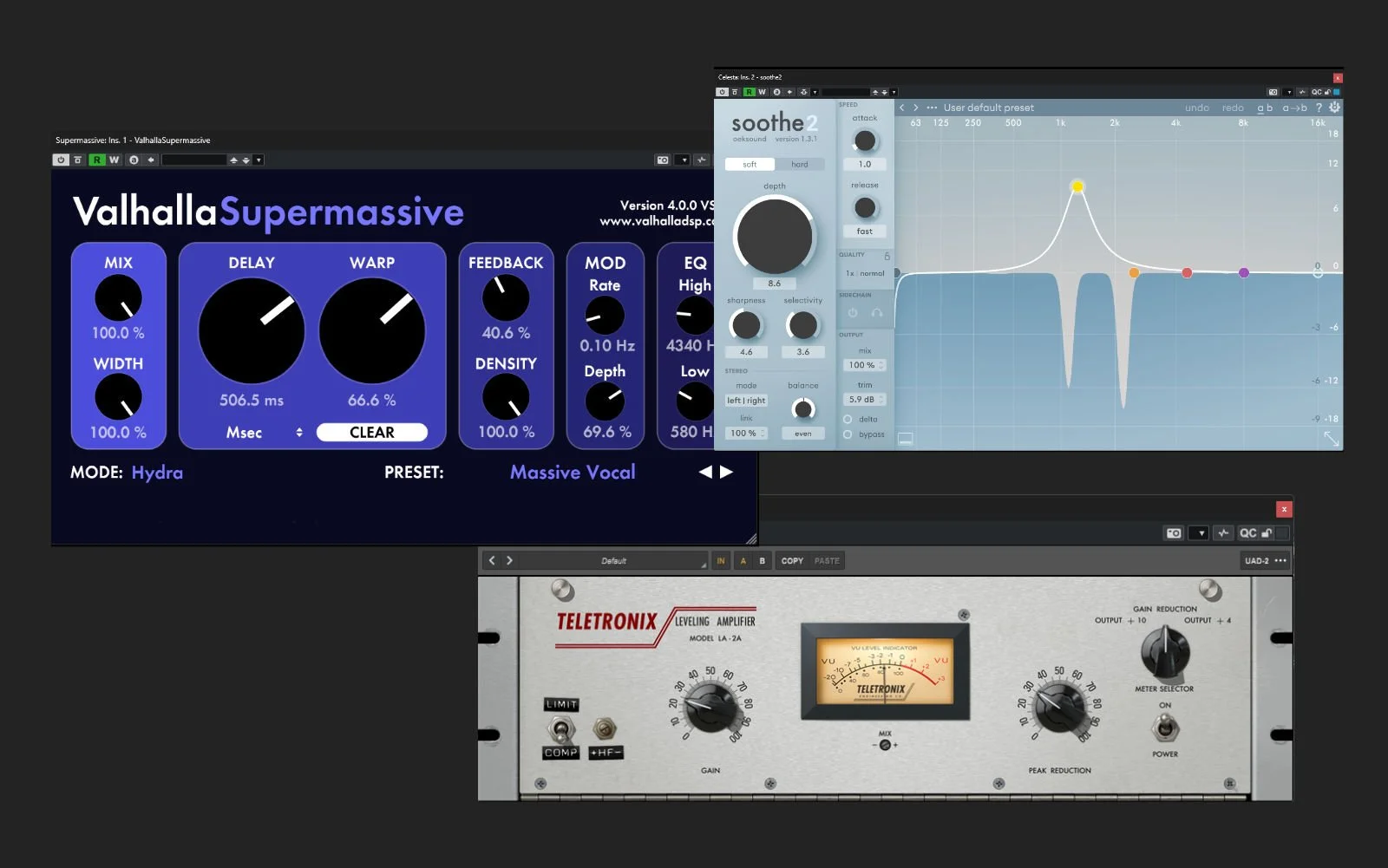Select the B state tab in LA-2A
Screen dimensions: 1388x868
(x=763, y=561)
